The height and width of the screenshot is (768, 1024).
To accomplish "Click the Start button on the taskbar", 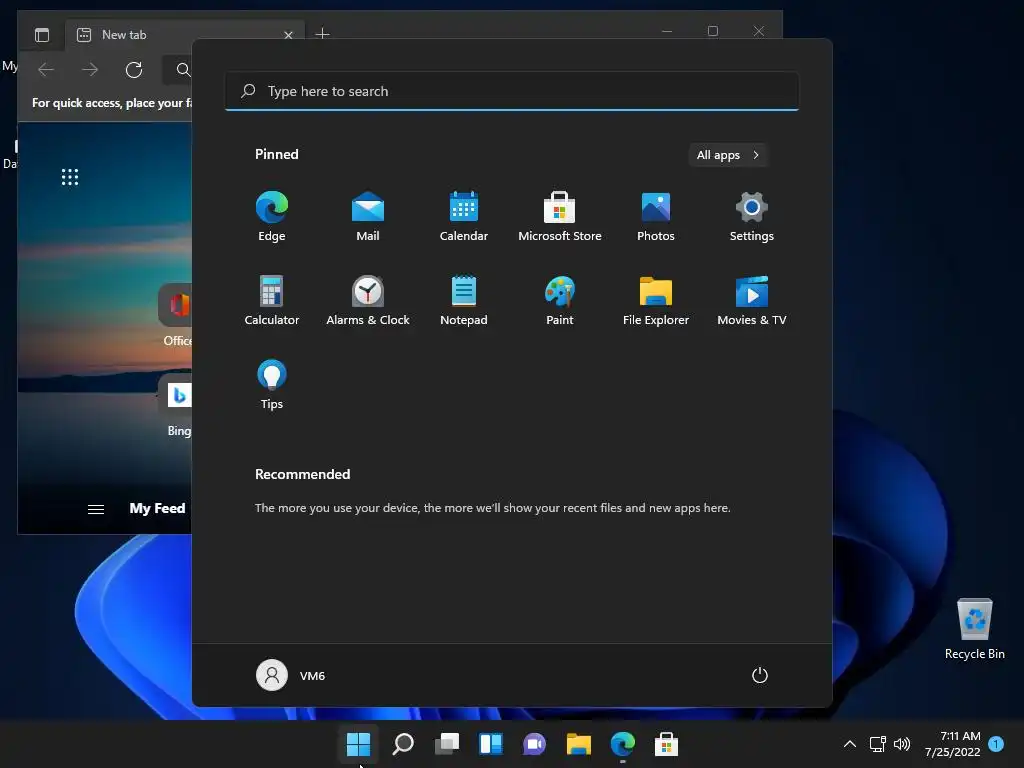I will tap(359, 744).
